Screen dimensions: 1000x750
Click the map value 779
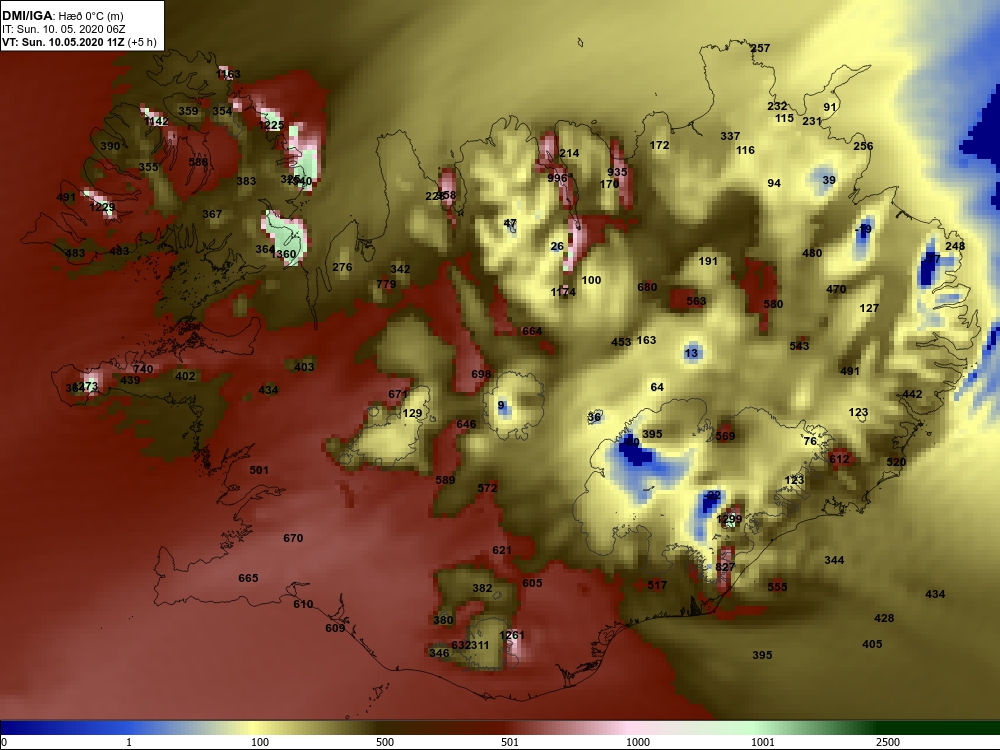pyautogui.click(x=386, y=284)
